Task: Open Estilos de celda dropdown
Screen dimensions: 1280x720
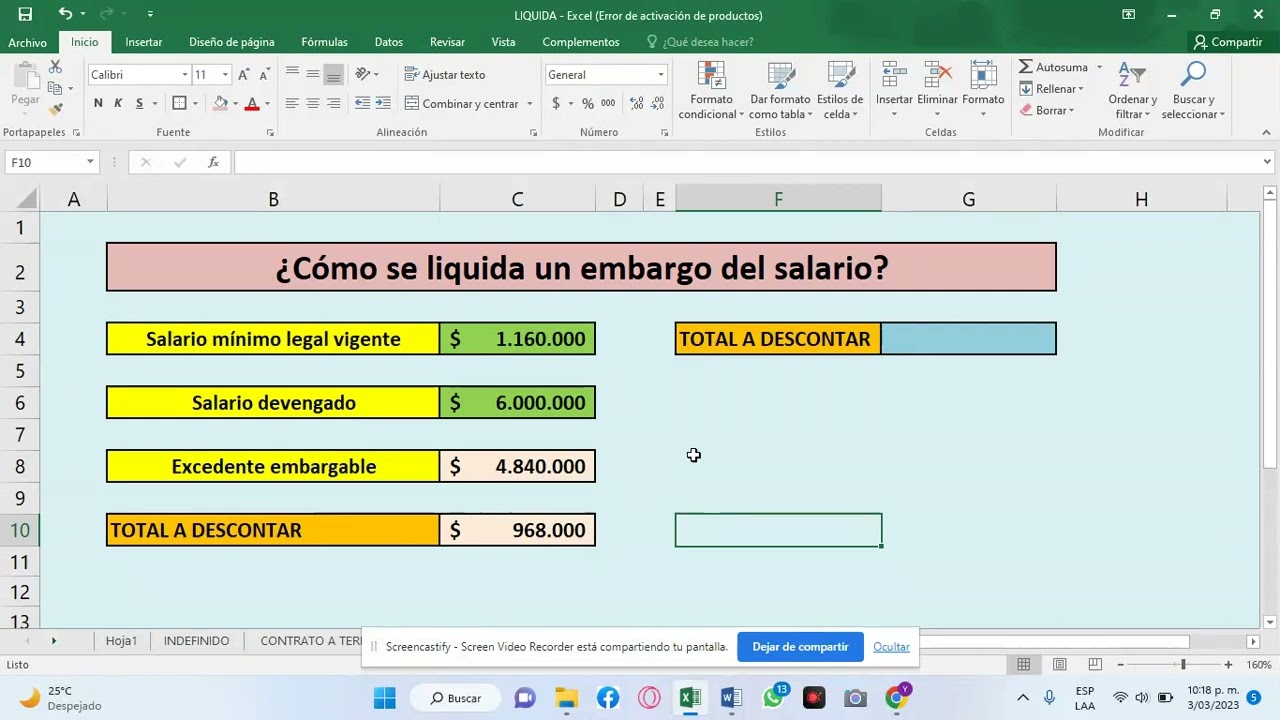Action: pos(839,91)
